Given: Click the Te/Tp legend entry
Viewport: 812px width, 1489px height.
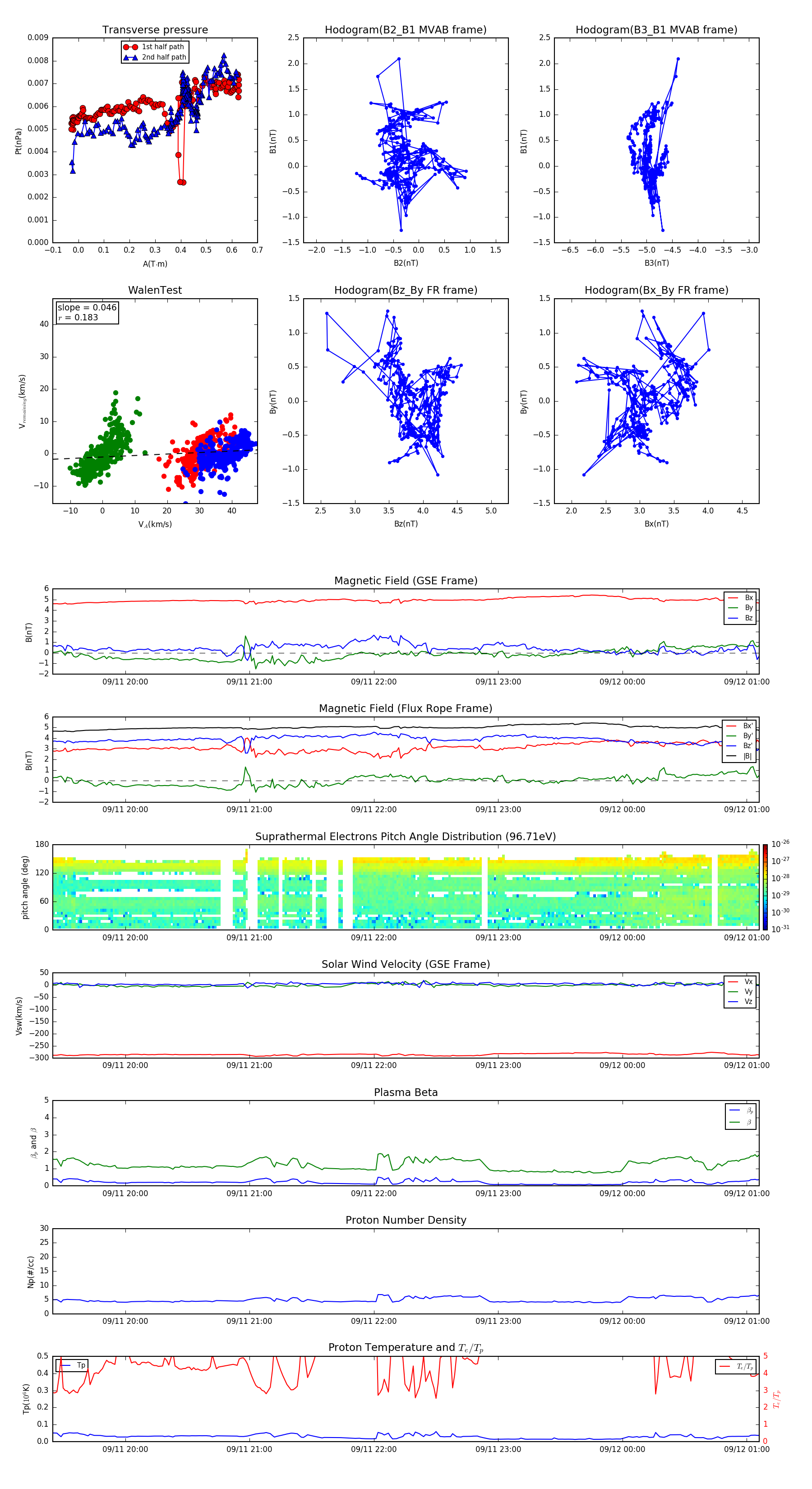Looking at the screenshot, I should point(736,1366).
